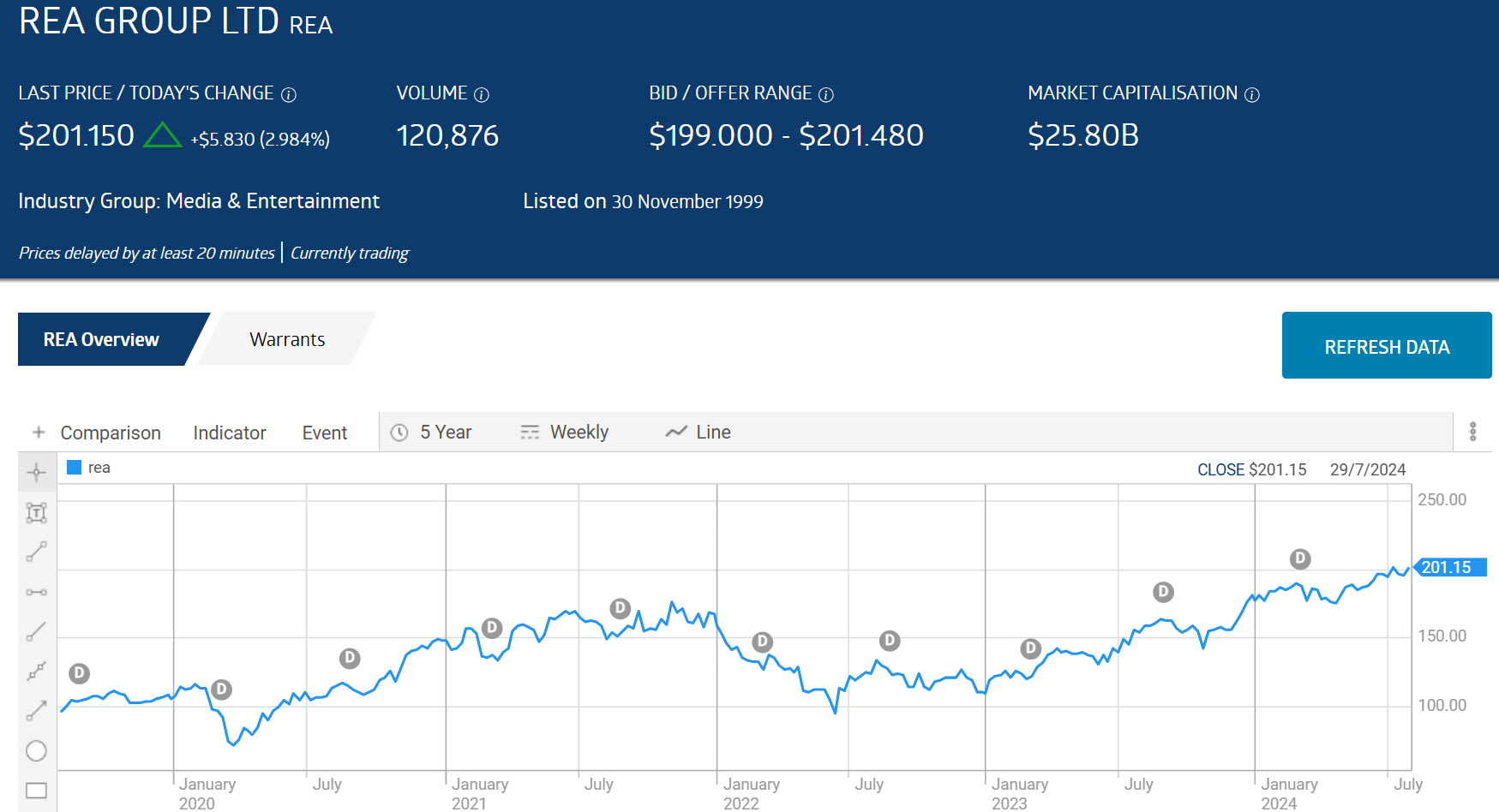Click the plus icon beside Comparison
The height and width of the screenshot is (812, 1499).
pos(39,433)
